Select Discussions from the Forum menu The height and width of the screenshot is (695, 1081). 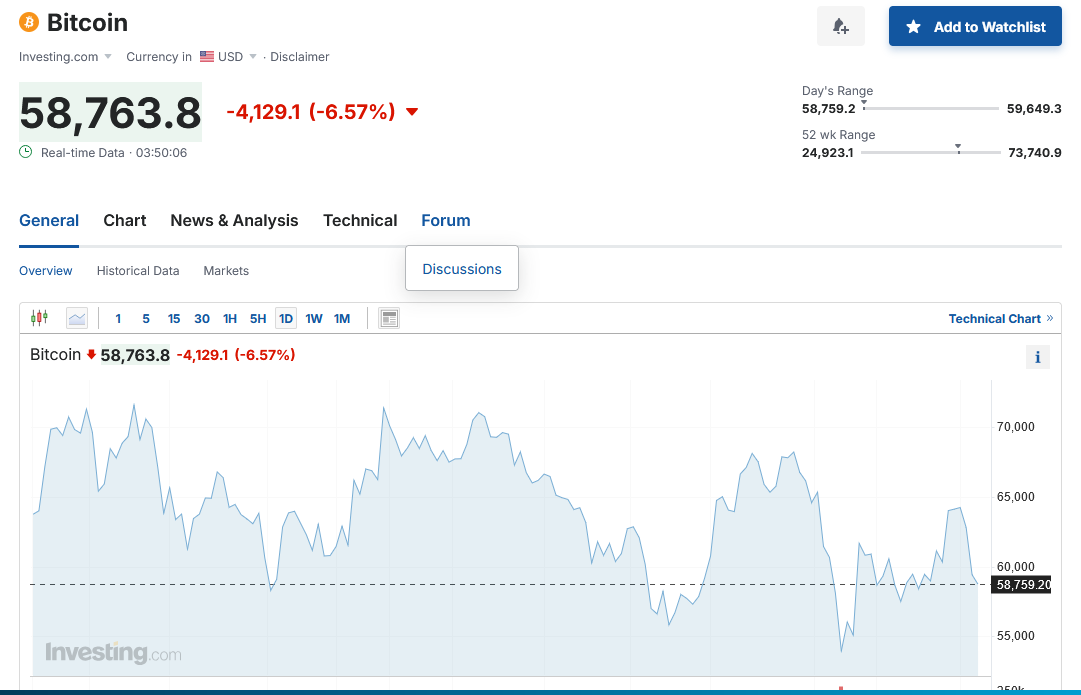click(462, 269)
